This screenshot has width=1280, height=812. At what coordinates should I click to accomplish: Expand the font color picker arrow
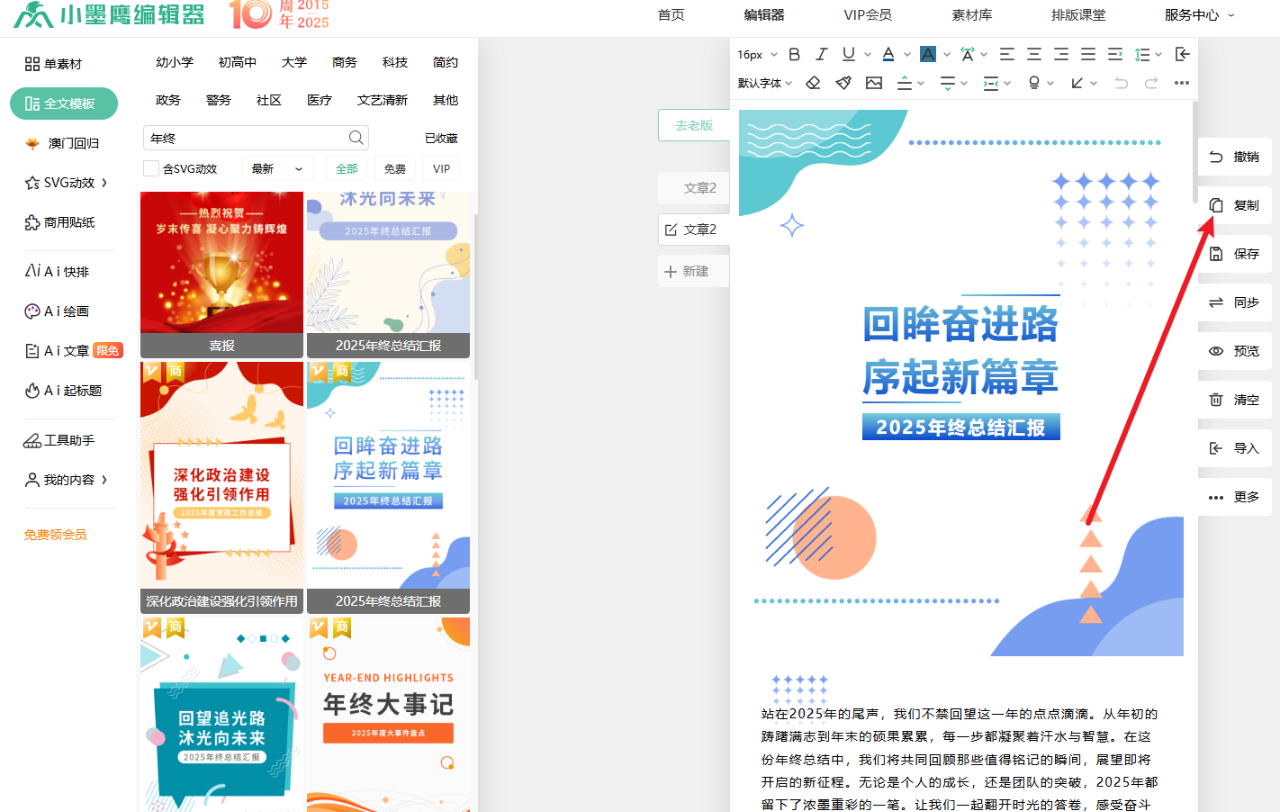tap(906, 55)
